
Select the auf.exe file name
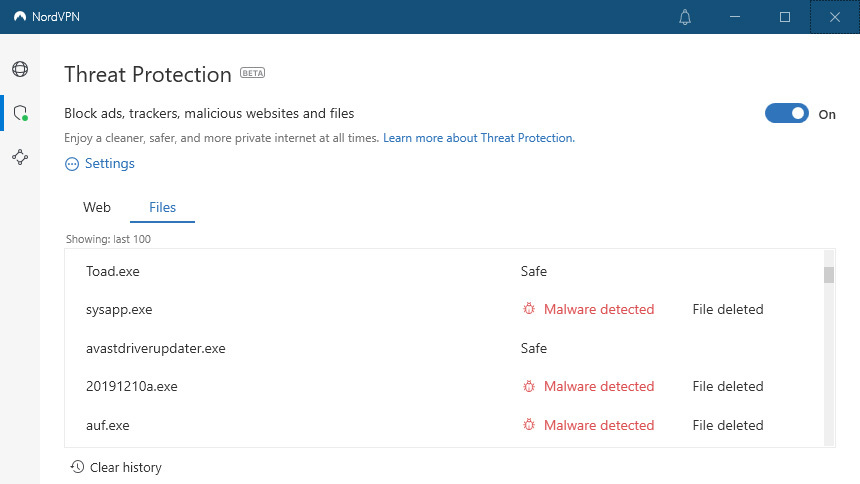tap(108, 425)
